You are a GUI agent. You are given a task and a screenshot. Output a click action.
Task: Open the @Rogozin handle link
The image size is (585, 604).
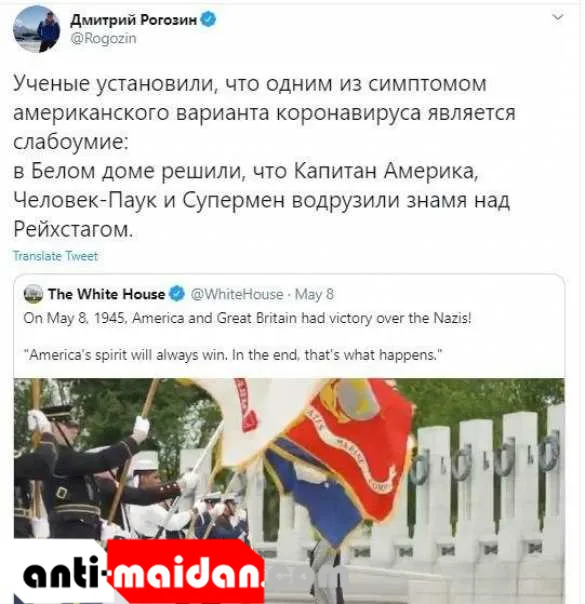pyautogui.click(x=103, y=39)
